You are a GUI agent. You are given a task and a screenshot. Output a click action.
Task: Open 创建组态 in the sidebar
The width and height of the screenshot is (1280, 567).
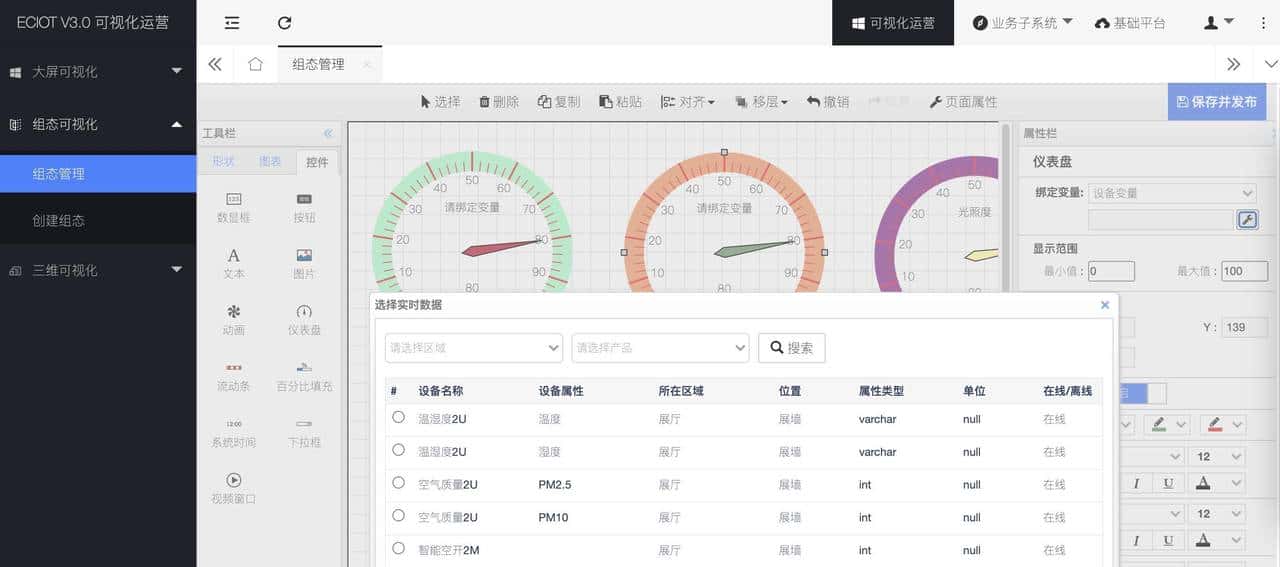[98, 220]
